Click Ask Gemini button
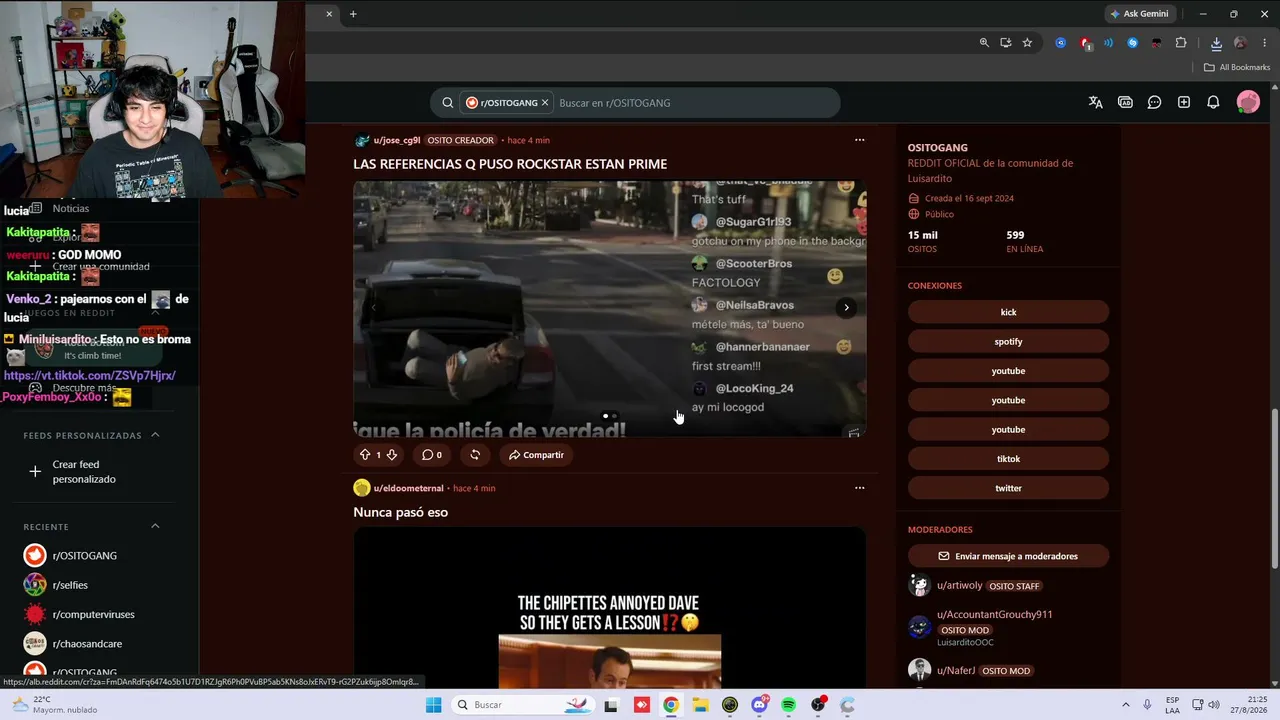The width and height of the screenshot is (1280, 720). coord(1139,14)
